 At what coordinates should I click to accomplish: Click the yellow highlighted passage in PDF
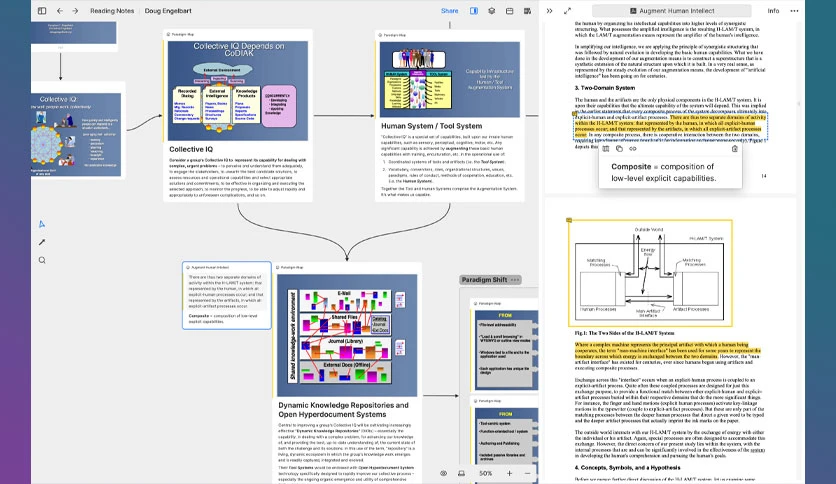[670, 126]
